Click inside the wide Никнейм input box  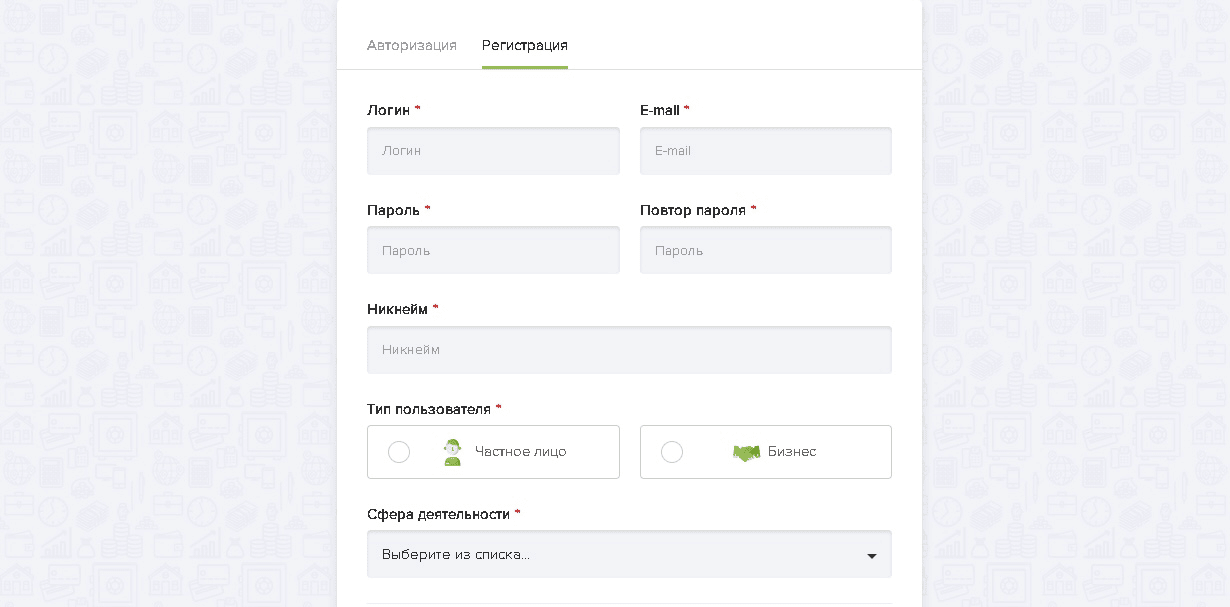pyautogui.click(x=629, y=350)
